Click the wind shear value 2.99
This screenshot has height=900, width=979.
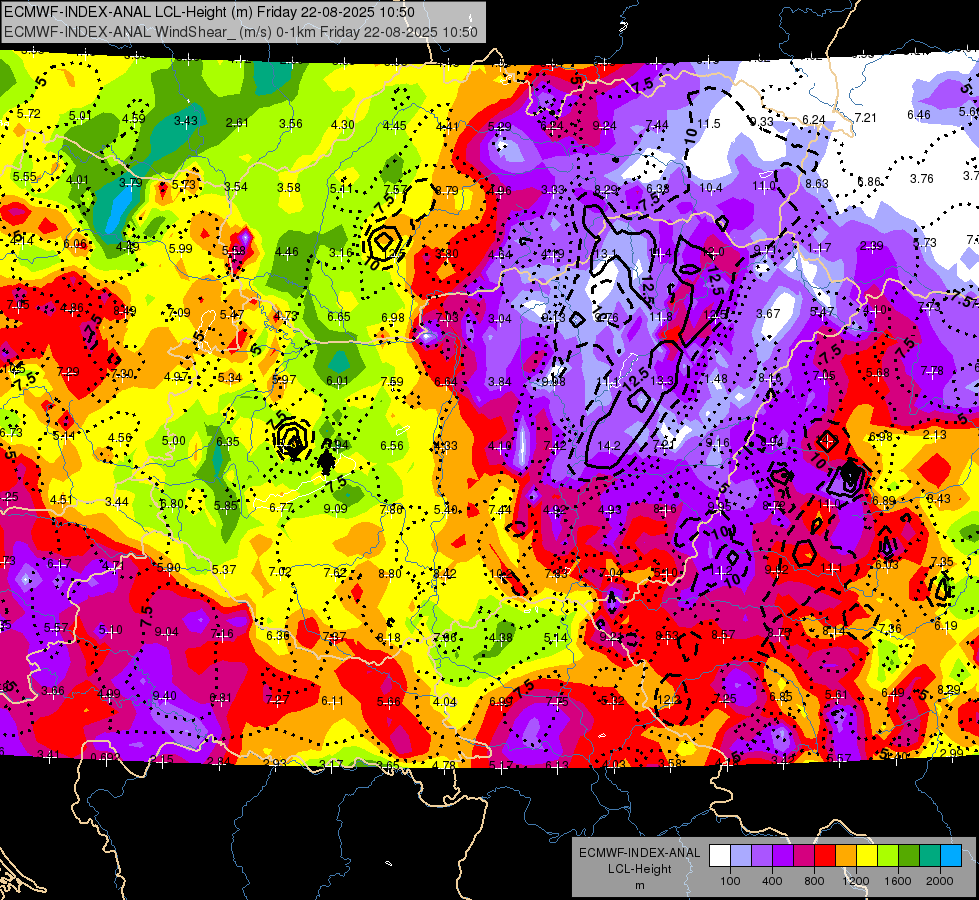pos(952,753)
